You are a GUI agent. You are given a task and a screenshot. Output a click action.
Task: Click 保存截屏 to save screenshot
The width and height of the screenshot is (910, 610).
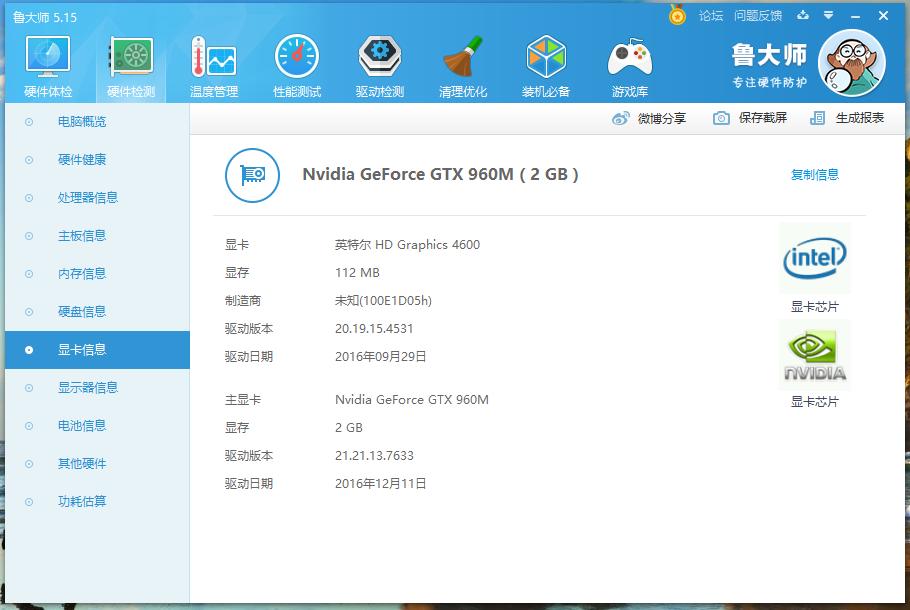click(x=751, y=118)
